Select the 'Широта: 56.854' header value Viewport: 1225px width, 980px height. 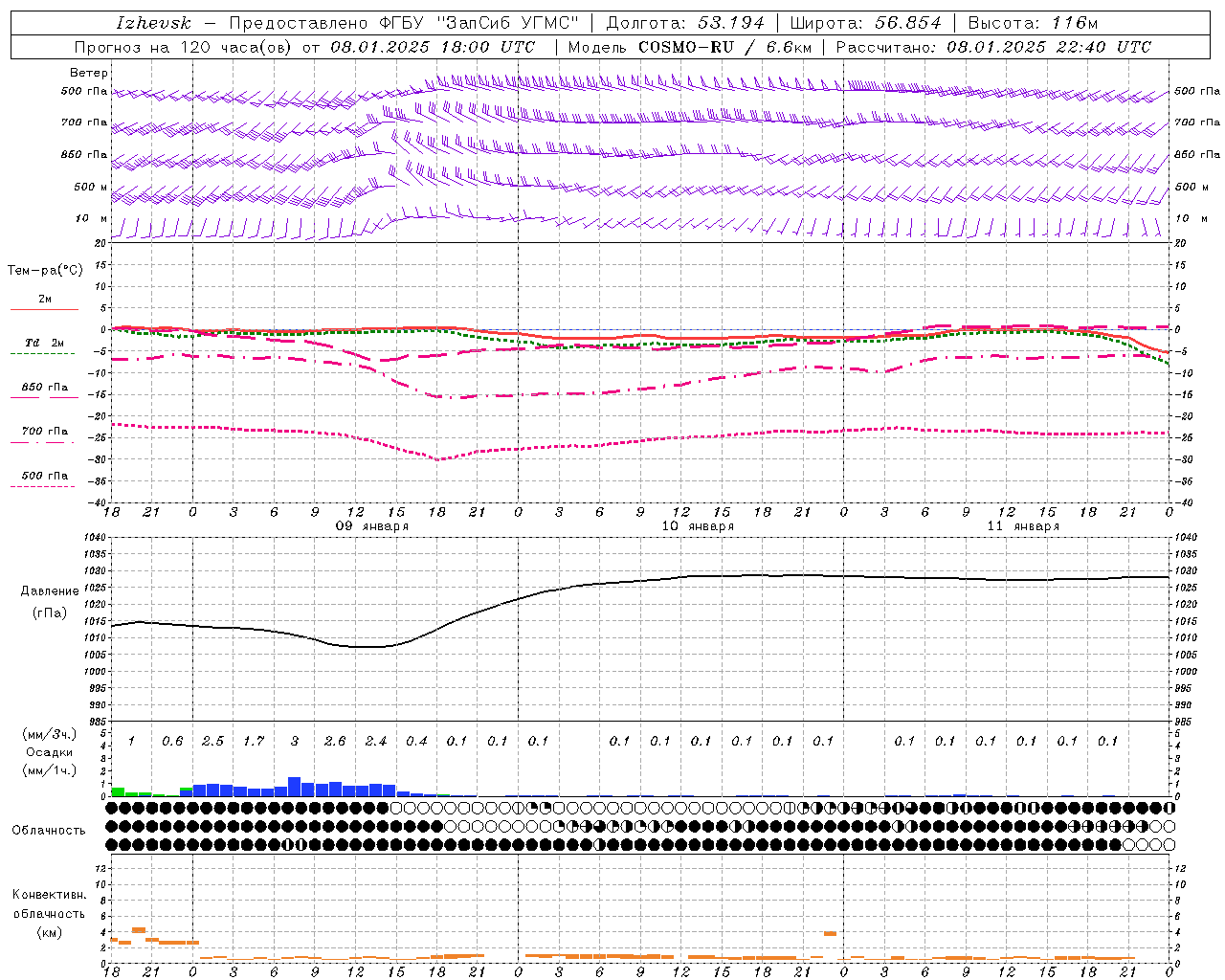865,23
